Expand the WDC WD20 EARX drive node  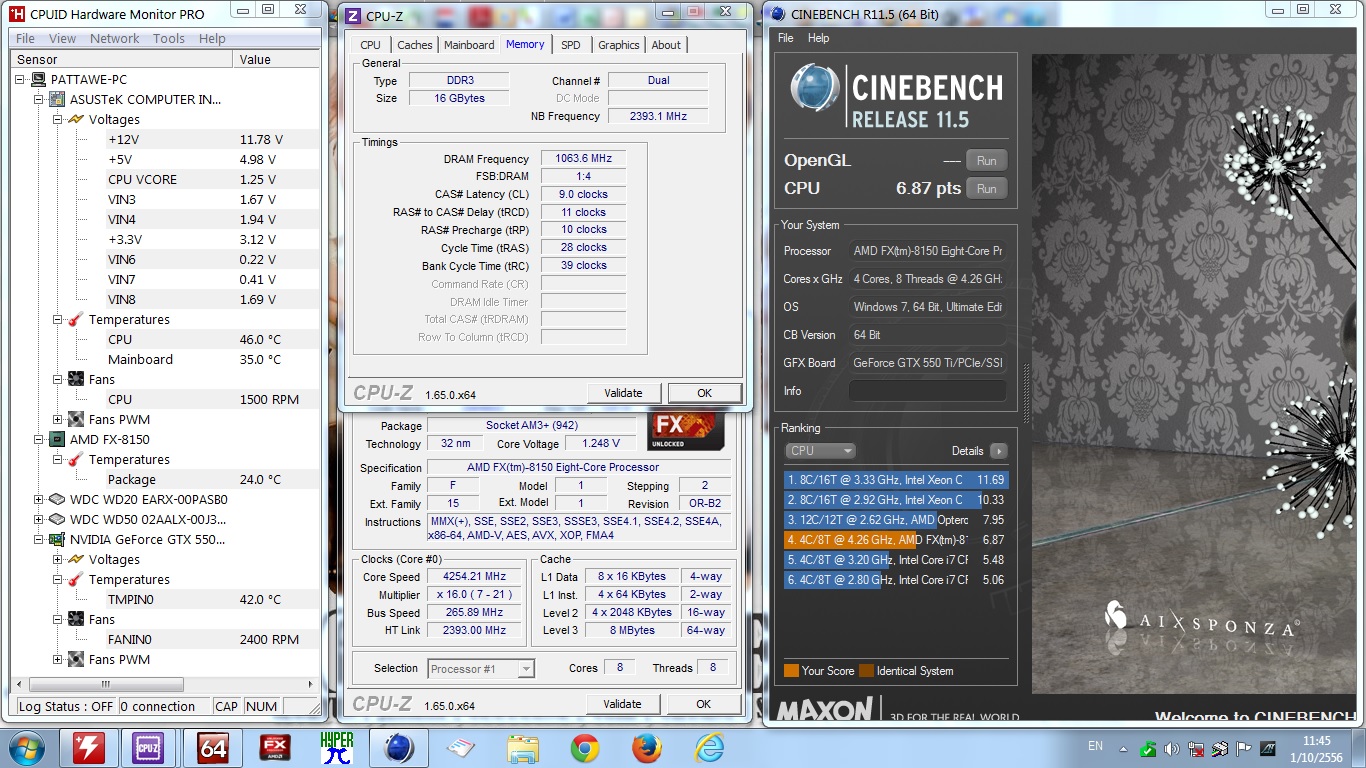(39, 499)
